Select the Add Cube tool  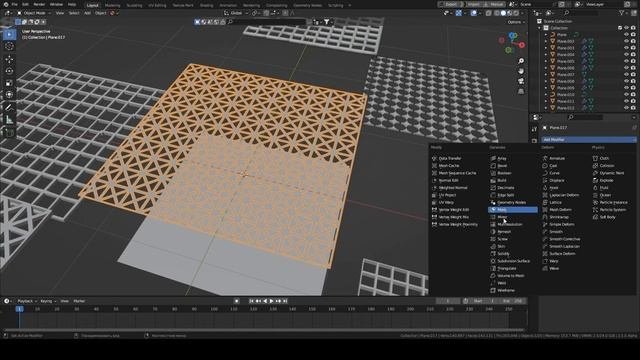(9, 132)
